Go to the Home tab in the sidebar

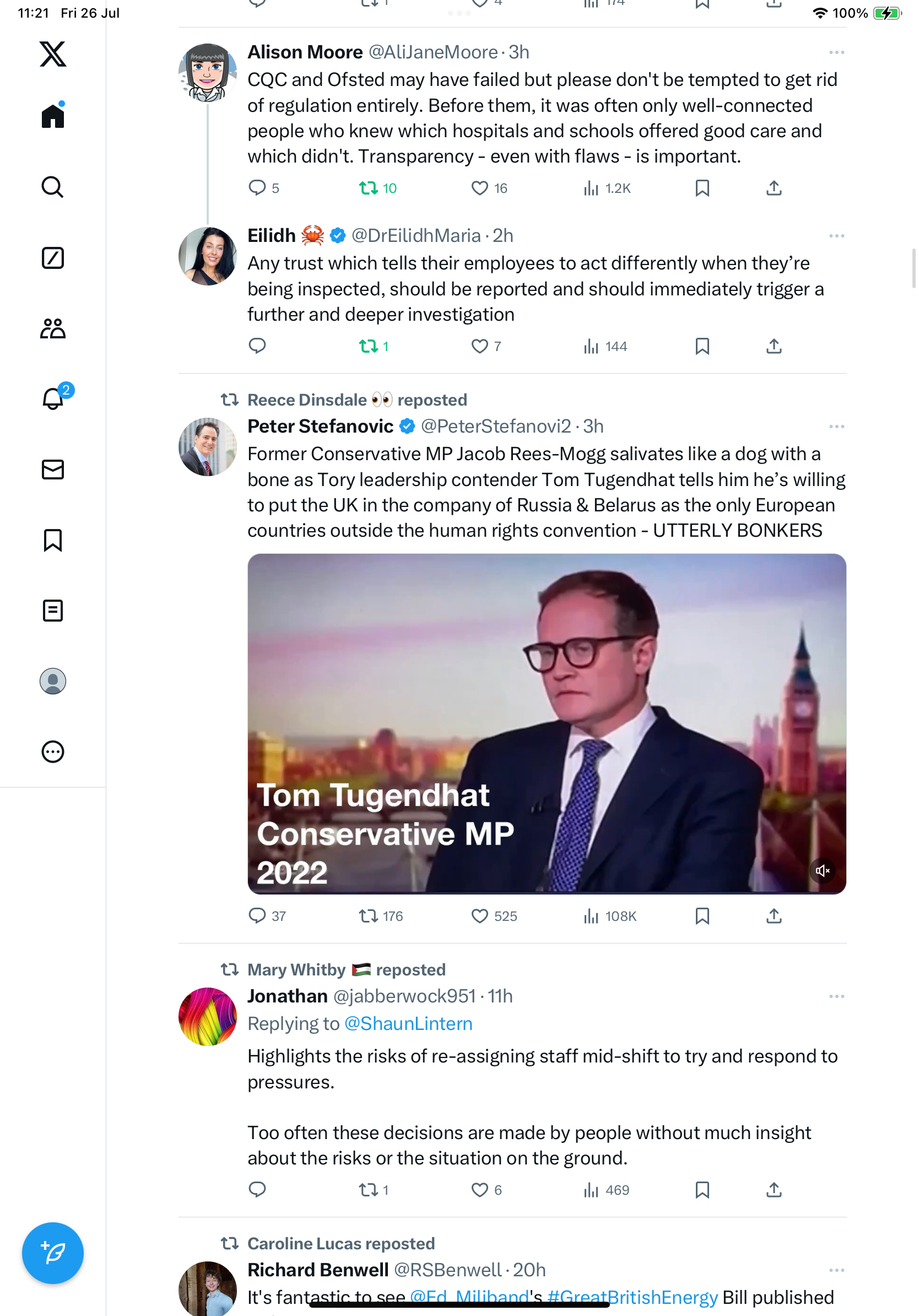pos(53,115)
